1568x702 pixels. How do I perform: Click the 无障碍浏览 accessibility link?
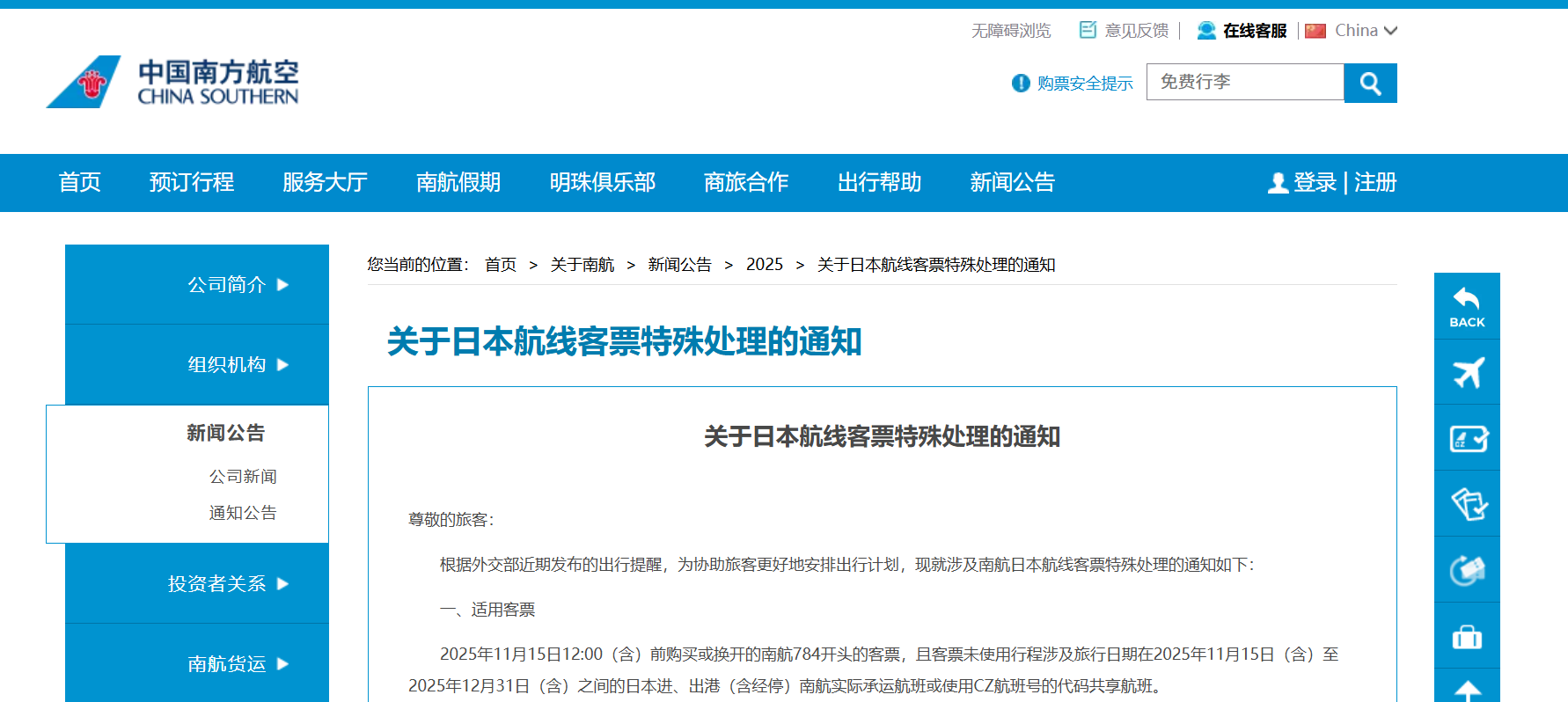1011,31
